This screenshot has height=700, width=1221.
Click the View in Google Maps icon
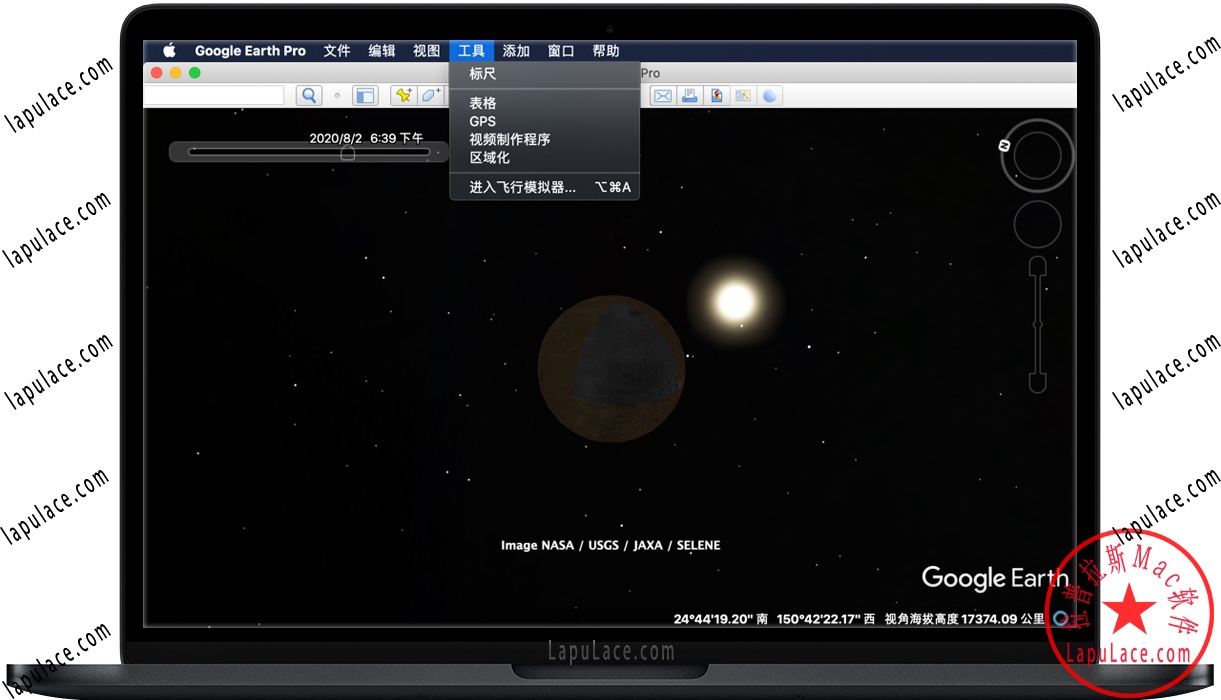pos(743,96)
